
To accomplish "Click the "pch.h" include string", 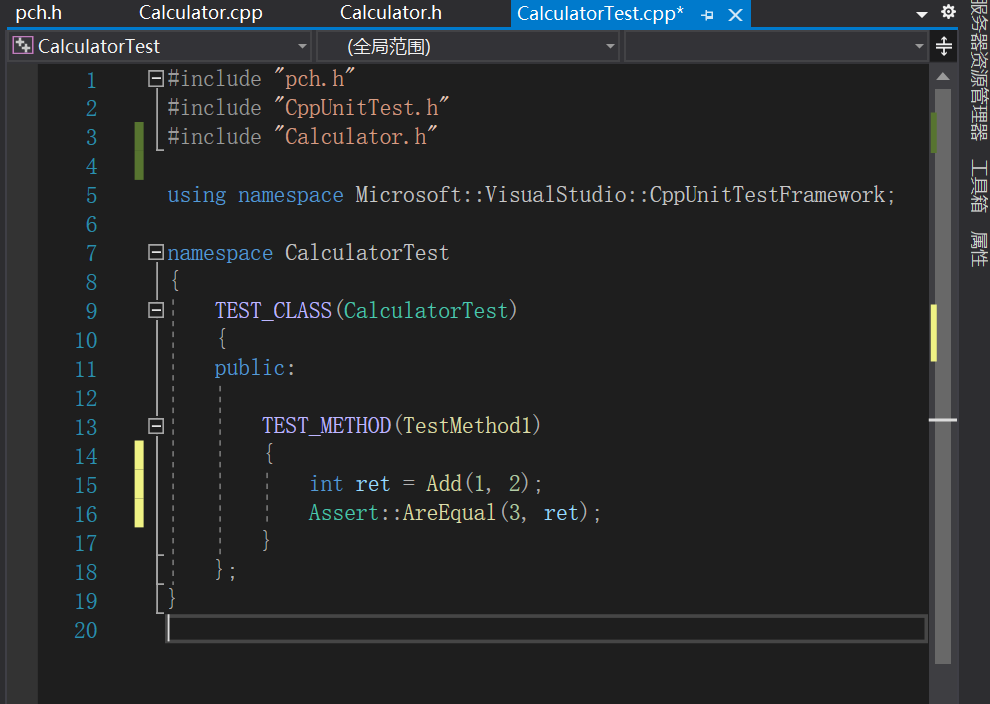I will click(314, 79).
